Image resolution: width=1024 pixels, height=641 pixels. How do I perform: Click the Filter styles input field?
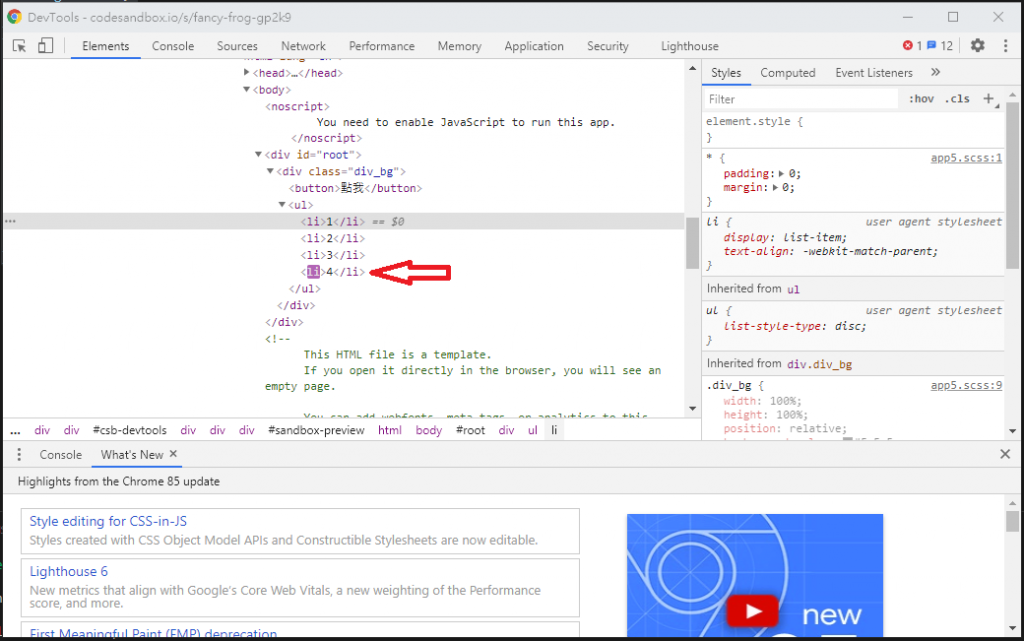pyautogui.click(x=801, y=99)
